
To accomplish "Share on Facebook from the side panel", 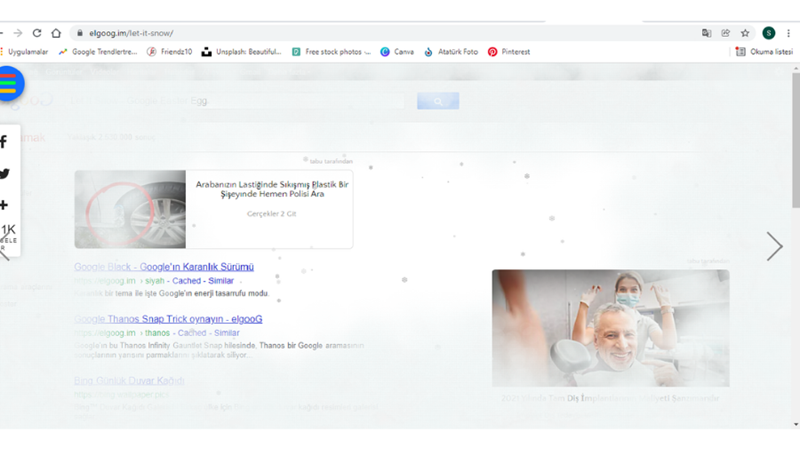I will 4,143.
